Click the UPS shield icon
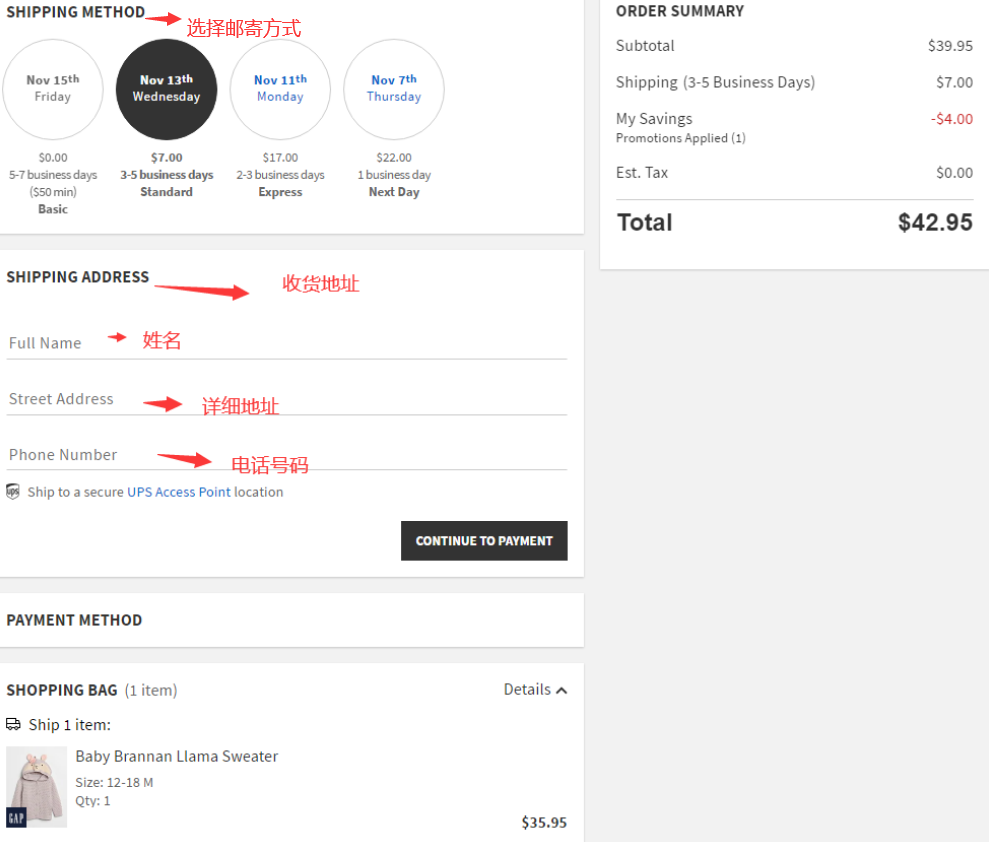The image size is (989, 842). pyautogui.click(x=13, y=491)
